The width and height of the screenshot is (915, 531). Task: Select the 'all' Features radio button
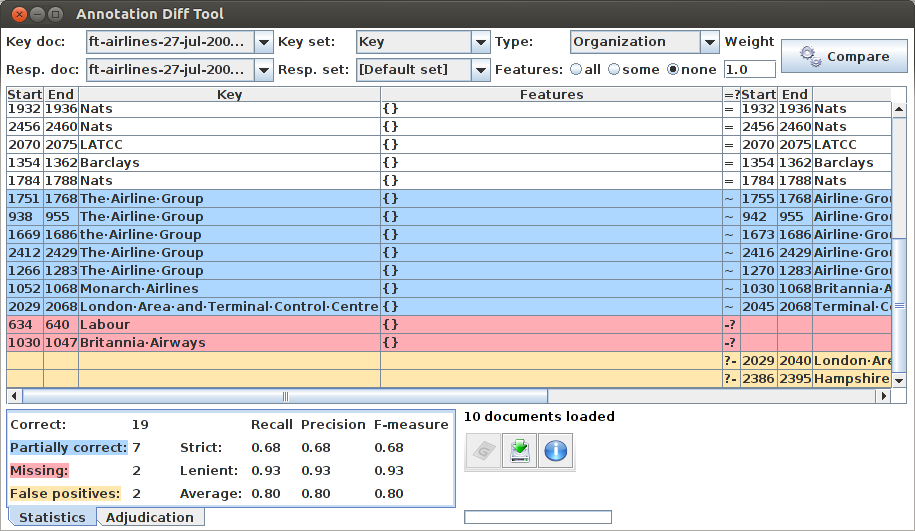(x=576, y=69)
